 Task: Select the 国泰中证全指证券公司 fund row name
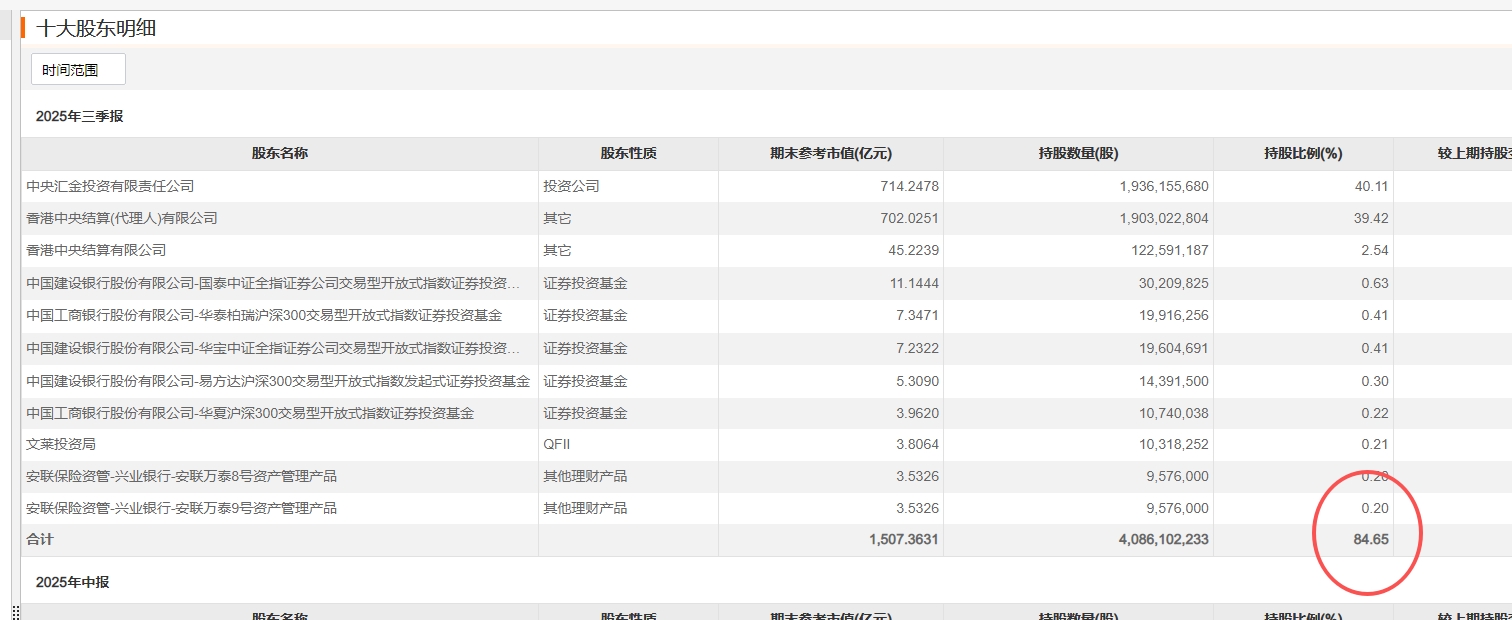coord(273,283)
